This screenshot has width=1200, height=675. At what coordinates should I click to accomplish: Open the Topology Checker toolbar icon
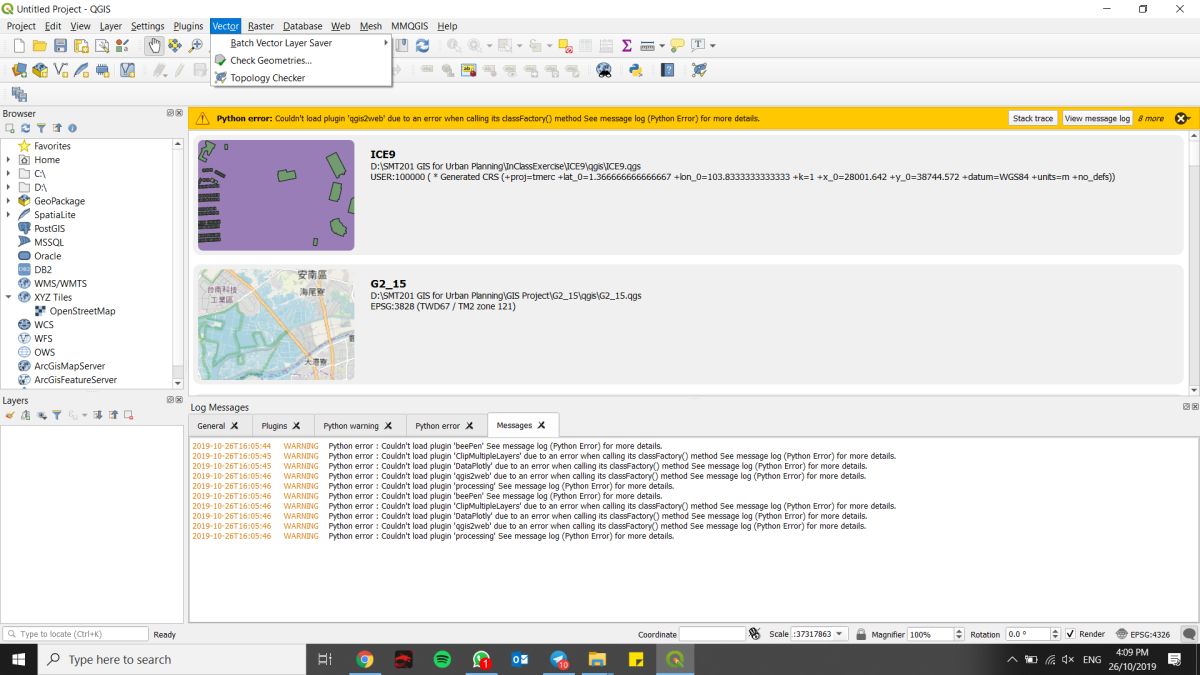[699, 70]
